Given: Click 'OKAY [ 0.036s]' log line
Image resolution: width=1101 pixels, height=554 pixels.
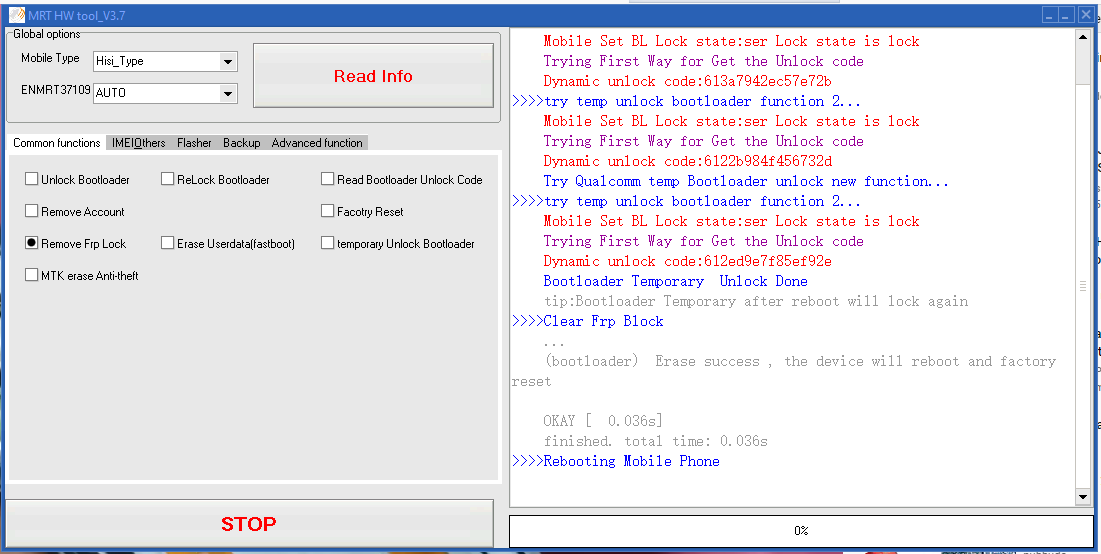Looking at the screenshot, I should pyautogui.click(x=603, y=421).
